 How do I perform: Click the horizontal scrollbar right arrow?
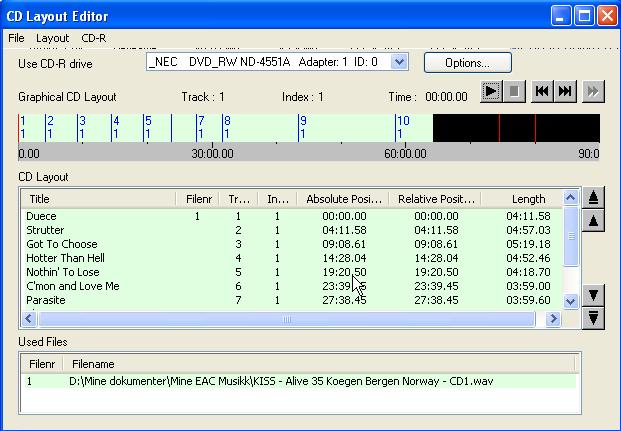tap(553, 318)
